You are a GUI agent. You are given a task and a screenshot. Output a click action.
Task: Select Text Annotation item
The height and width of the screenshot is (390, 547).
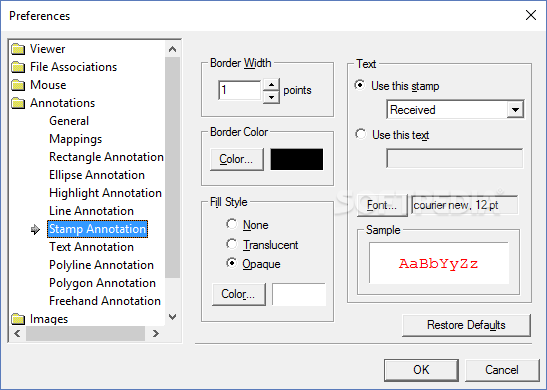[x=91, y=247]
